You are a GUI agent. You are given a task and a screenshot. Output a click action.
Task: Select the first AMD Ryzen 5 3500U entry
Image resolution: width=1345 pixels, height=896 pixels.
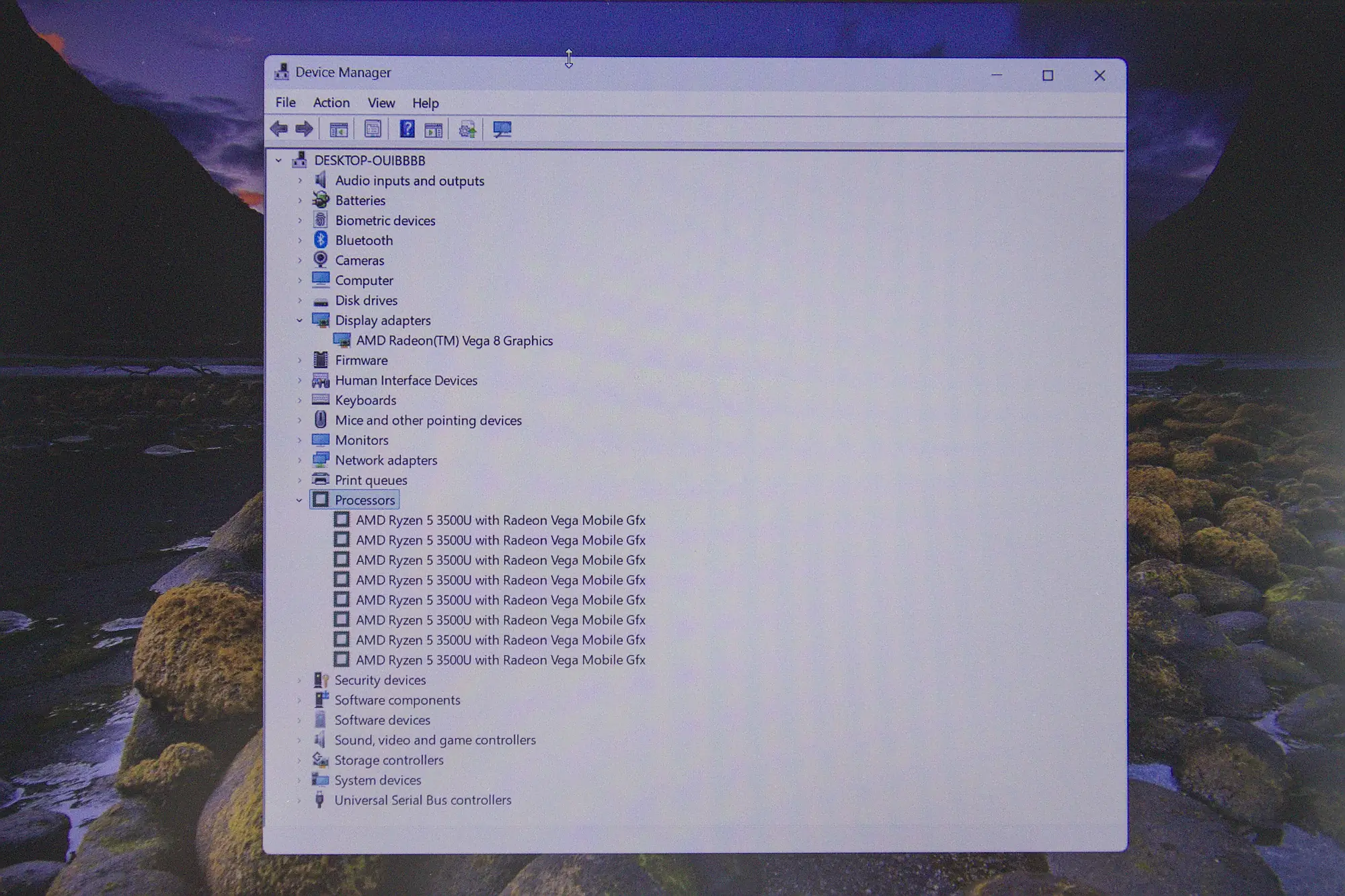point(500,520)
